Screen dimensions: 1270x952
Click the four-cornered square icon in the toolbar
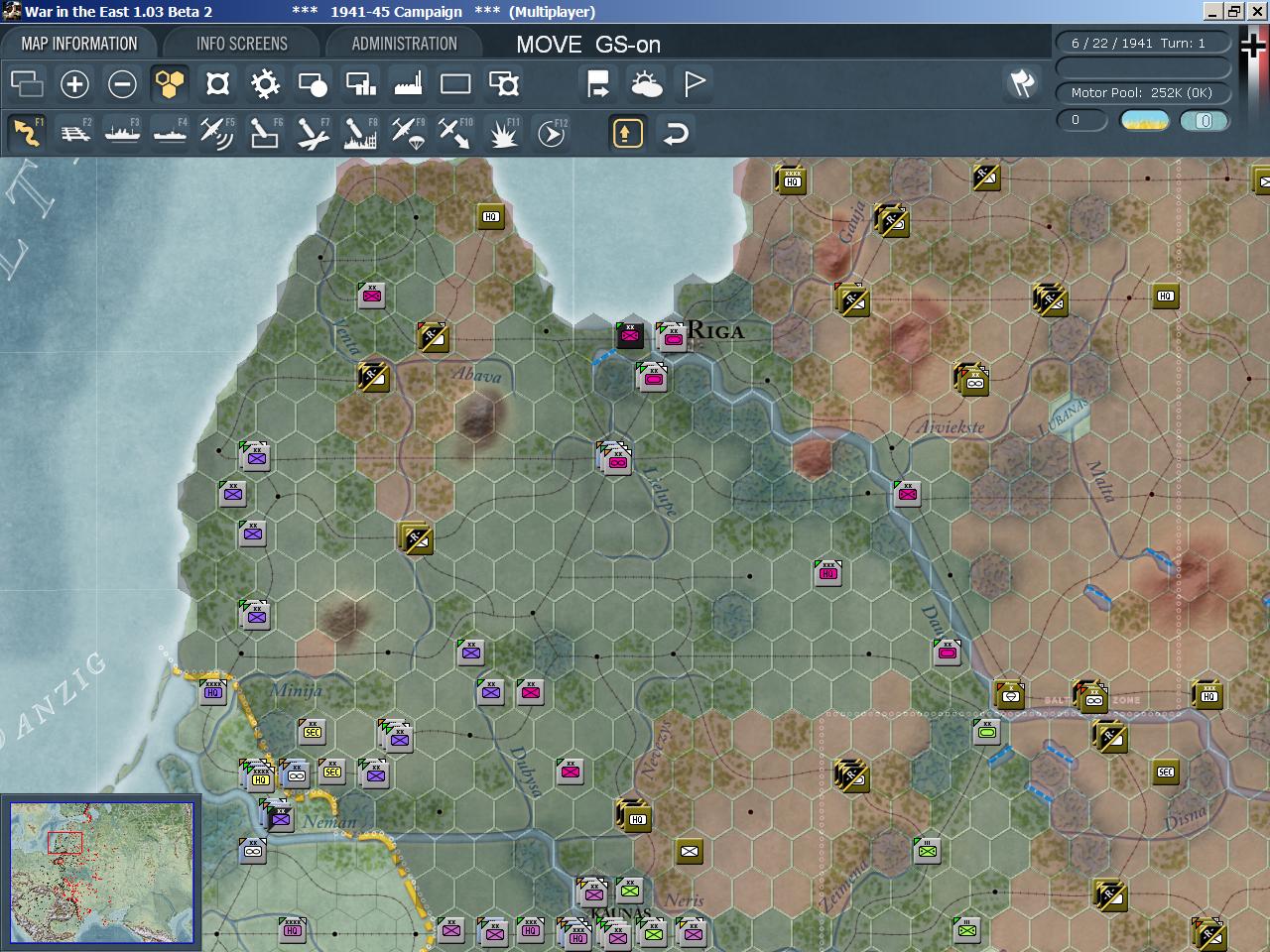click(x=217, y=84)
